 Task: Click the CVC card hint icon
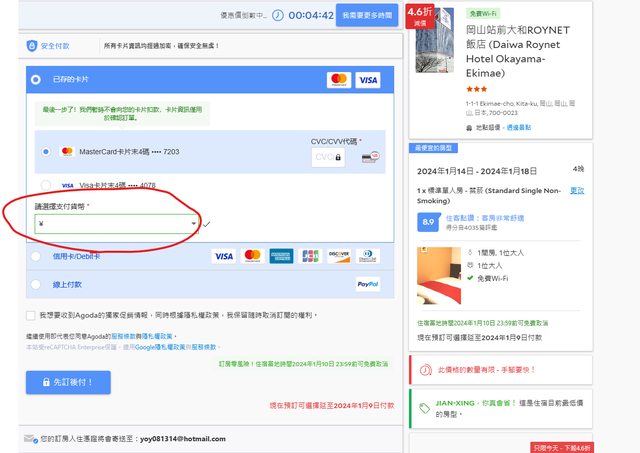pyautogui.click(x=372, y=157)
